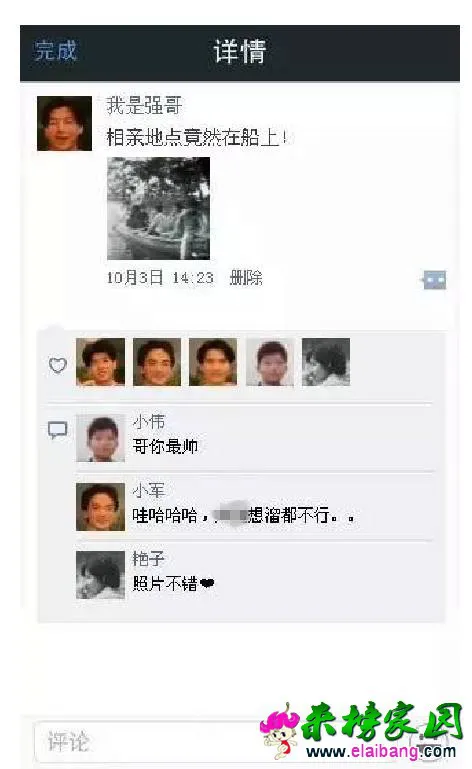Tap the 我是强哥 username

click(144, 105)
